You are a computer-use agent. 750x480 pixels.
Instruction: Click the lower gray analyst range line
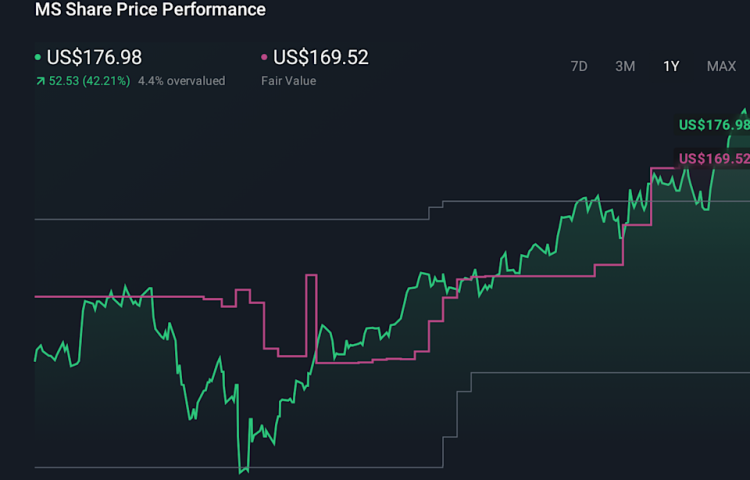pyautogui.click(x=230, y=466)
